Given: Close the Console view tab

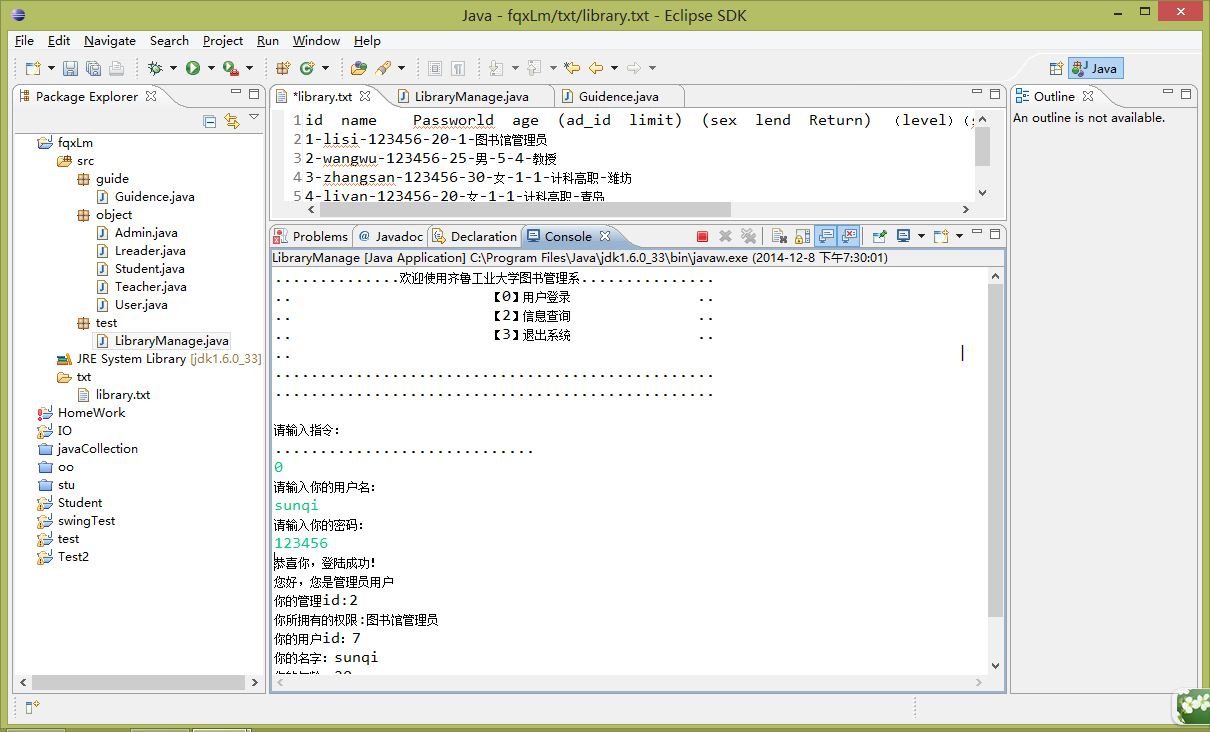Looking at the screenshot, I should [x=605, y=236].
